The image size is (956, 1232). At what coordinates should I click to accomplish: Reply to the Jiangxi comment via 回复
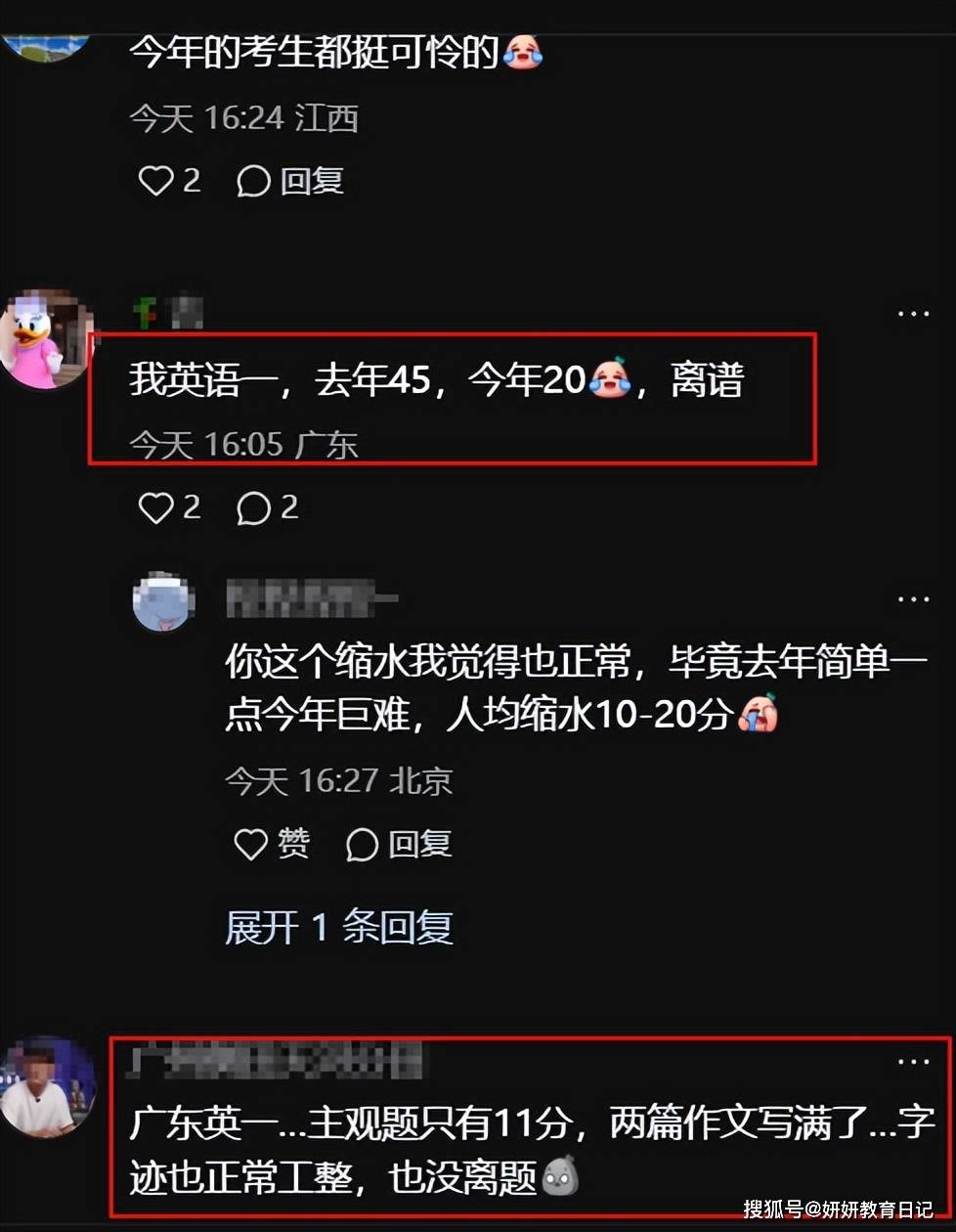pos(290,180)
